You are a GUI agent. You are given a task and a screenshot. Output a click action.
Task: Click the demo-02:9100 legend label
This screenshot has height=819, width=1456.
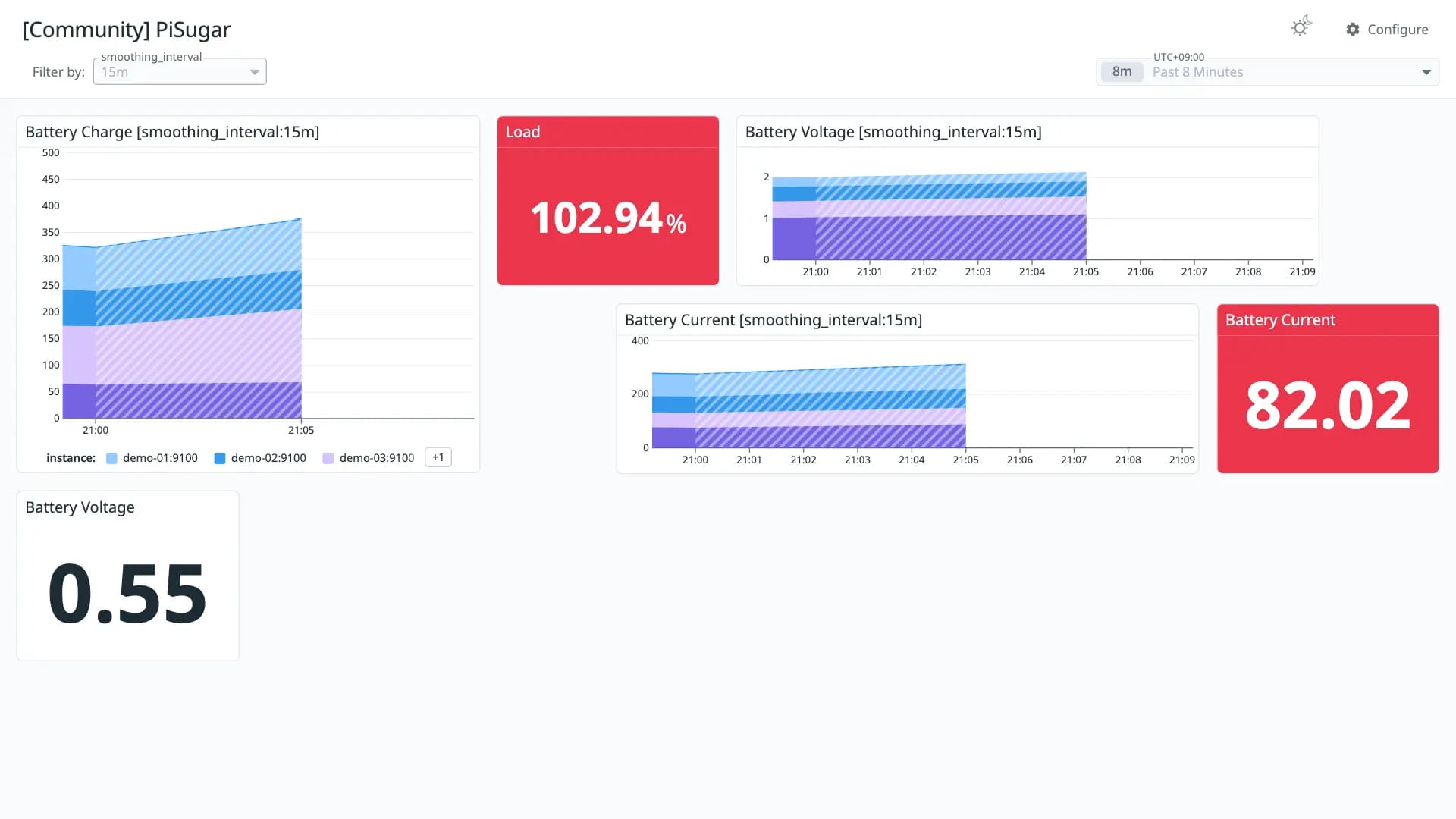pyautogui.click(x=268, y=458)
